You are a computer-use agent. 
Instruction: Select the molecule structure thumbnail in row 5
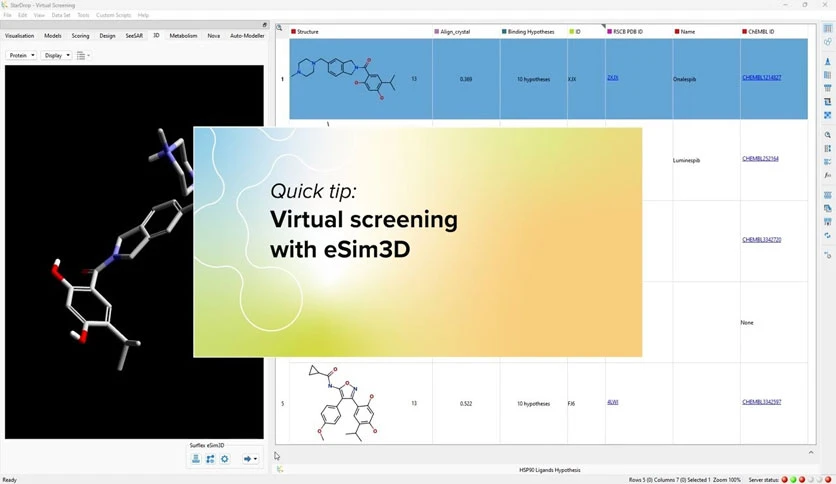tap(342, 403)
